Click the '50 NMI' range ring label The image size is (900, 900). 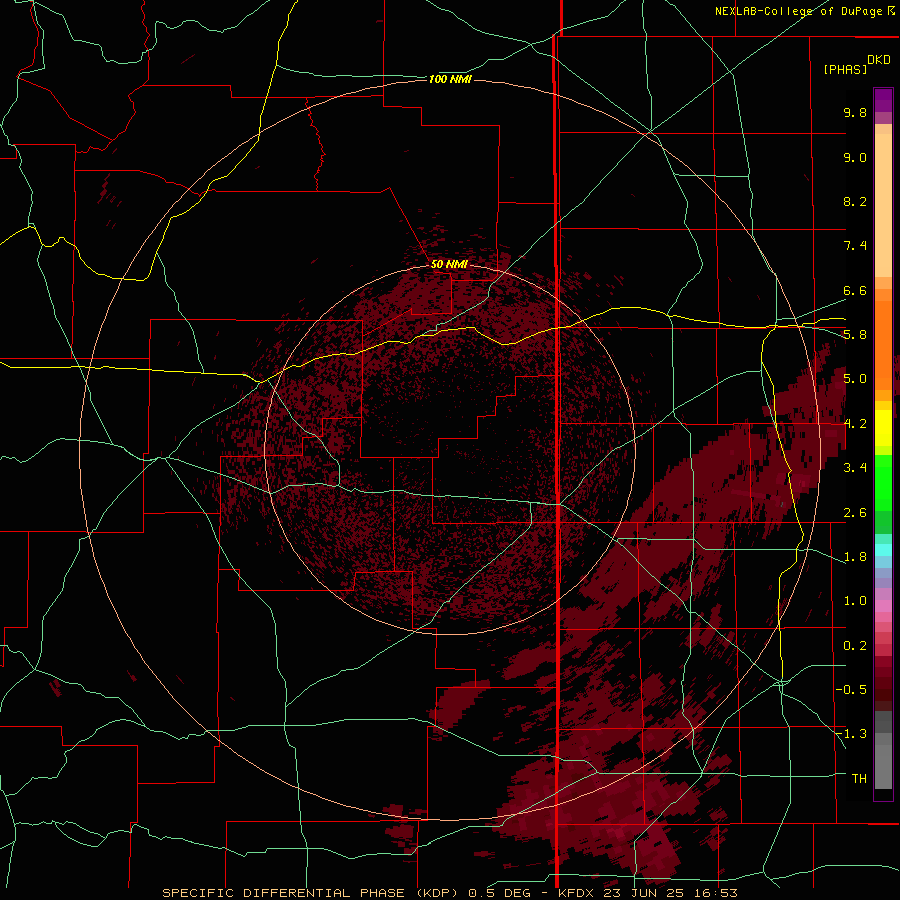[449, 264]
